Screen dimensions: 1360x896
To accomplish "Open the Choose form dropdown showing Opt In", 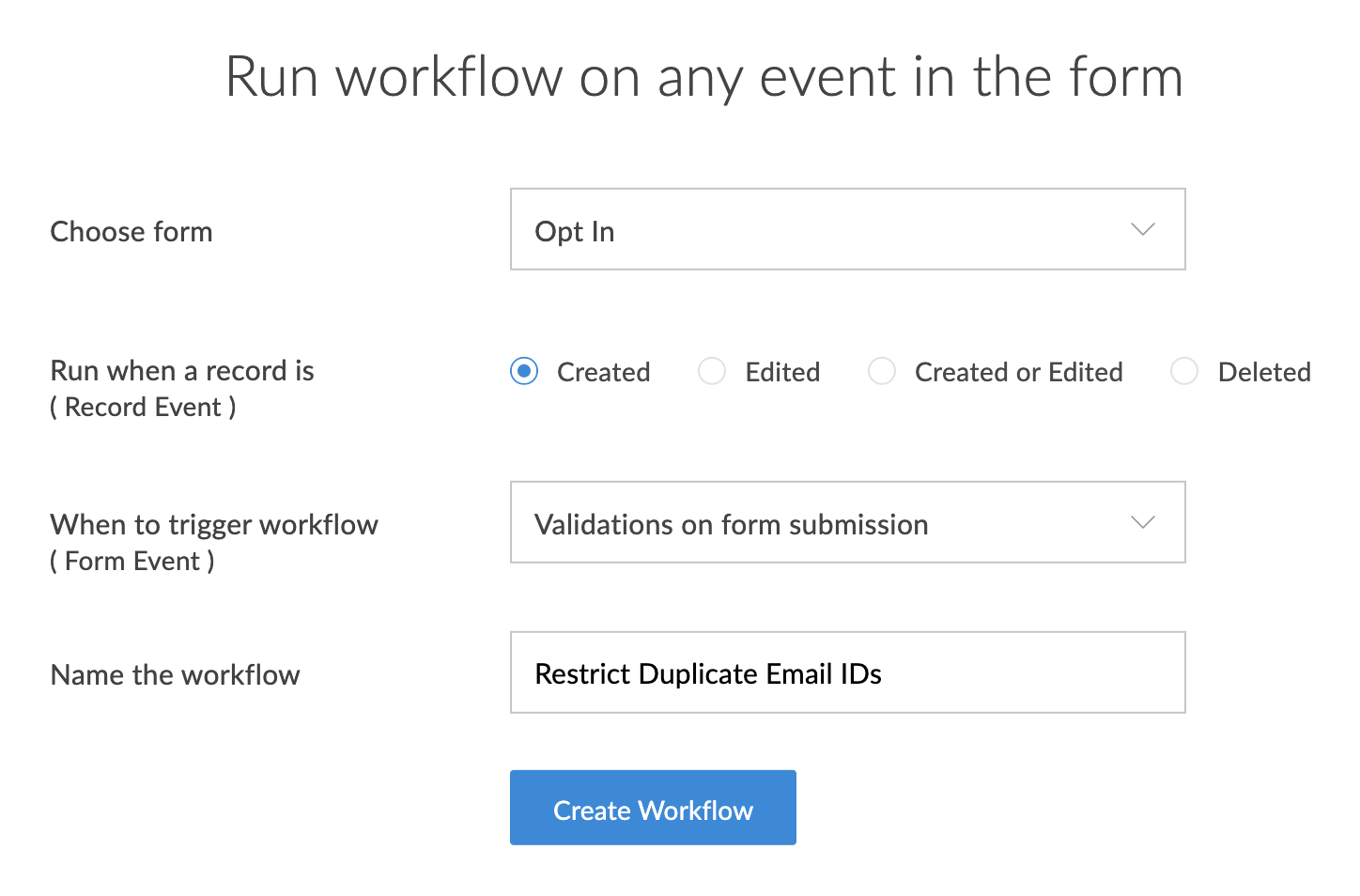I will coord(827,230).
